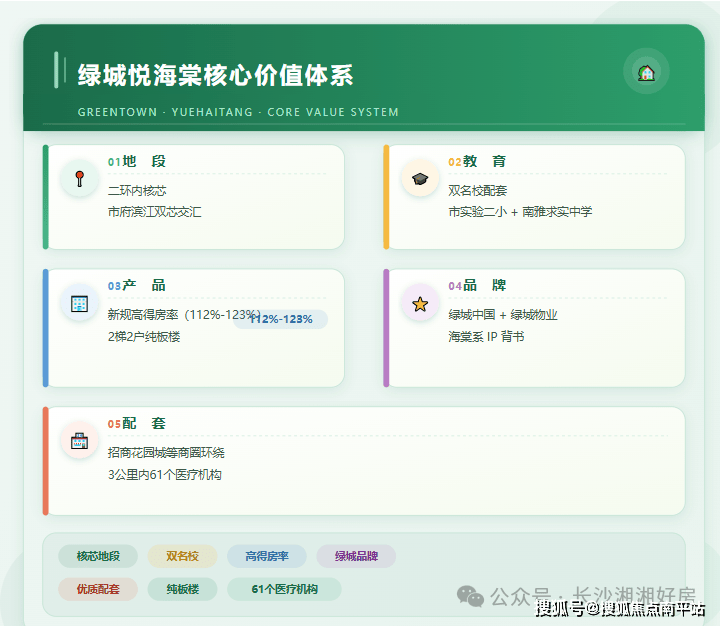
Task: Select the 高得房率 tag
Action: (x=267, y=556)
